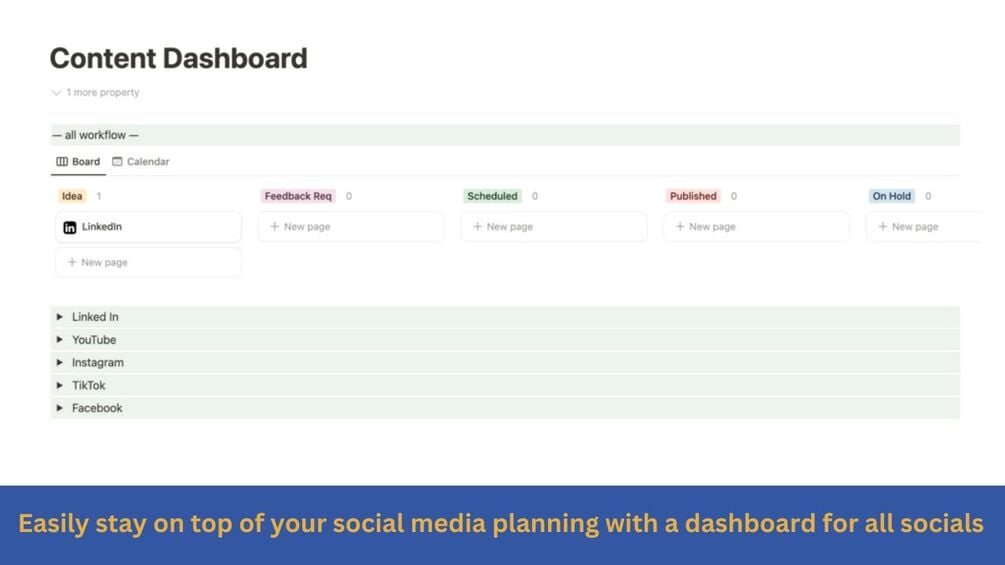The width and height of the screenshot is (1005, 565).
Task: Switch to the Calendar tab
Action: tap(141, 162)
